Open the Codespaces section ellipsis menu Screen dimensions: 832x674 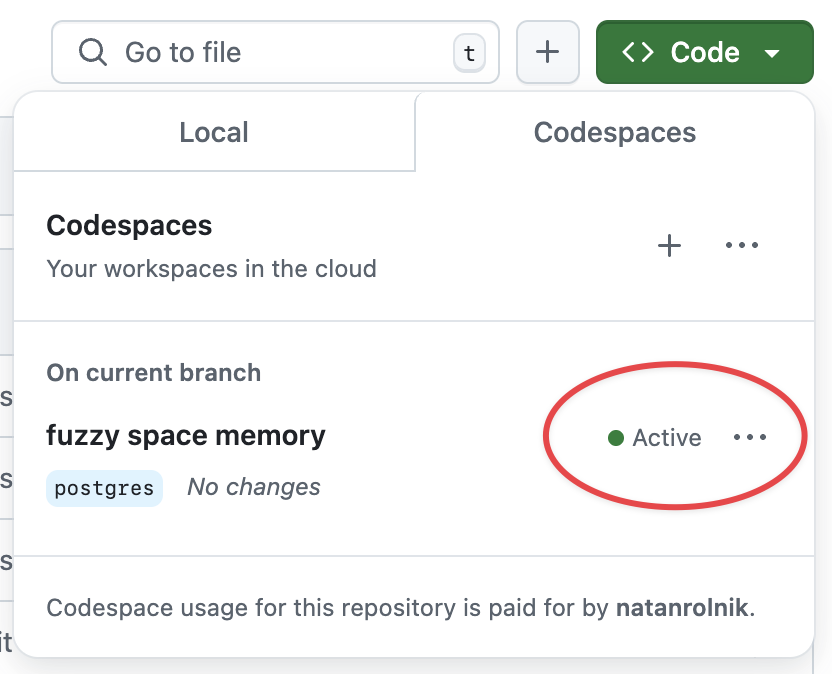coord(742,245)
